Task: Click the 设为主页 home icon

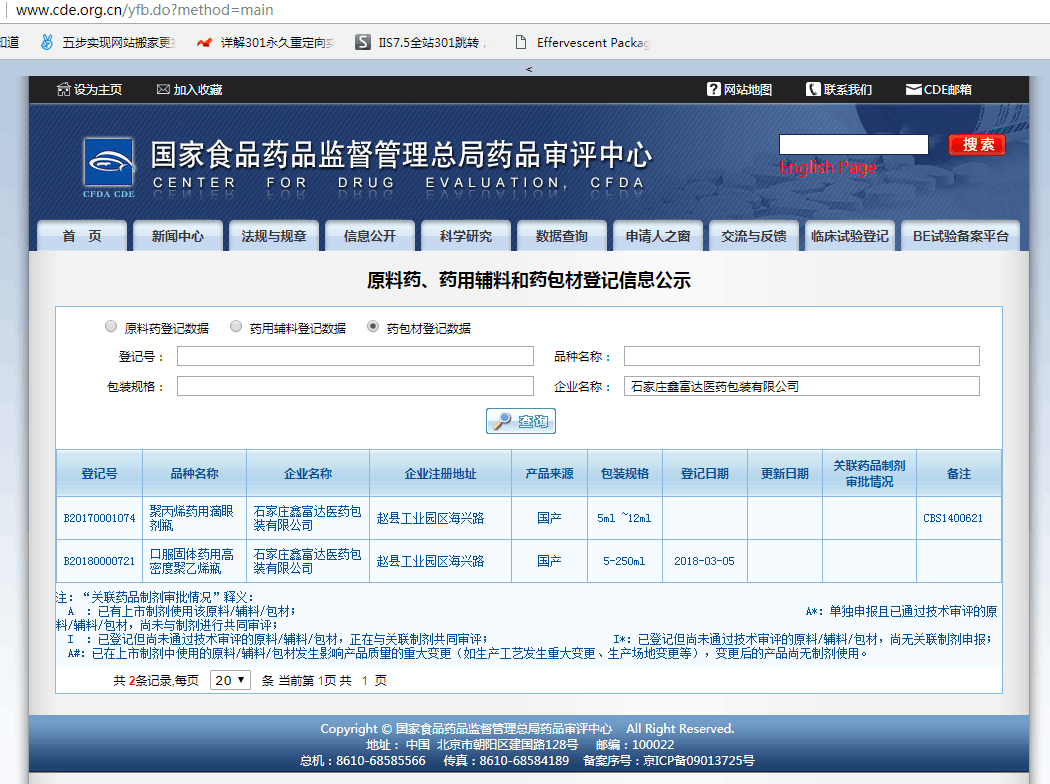Action: click(x=64, y=90)
